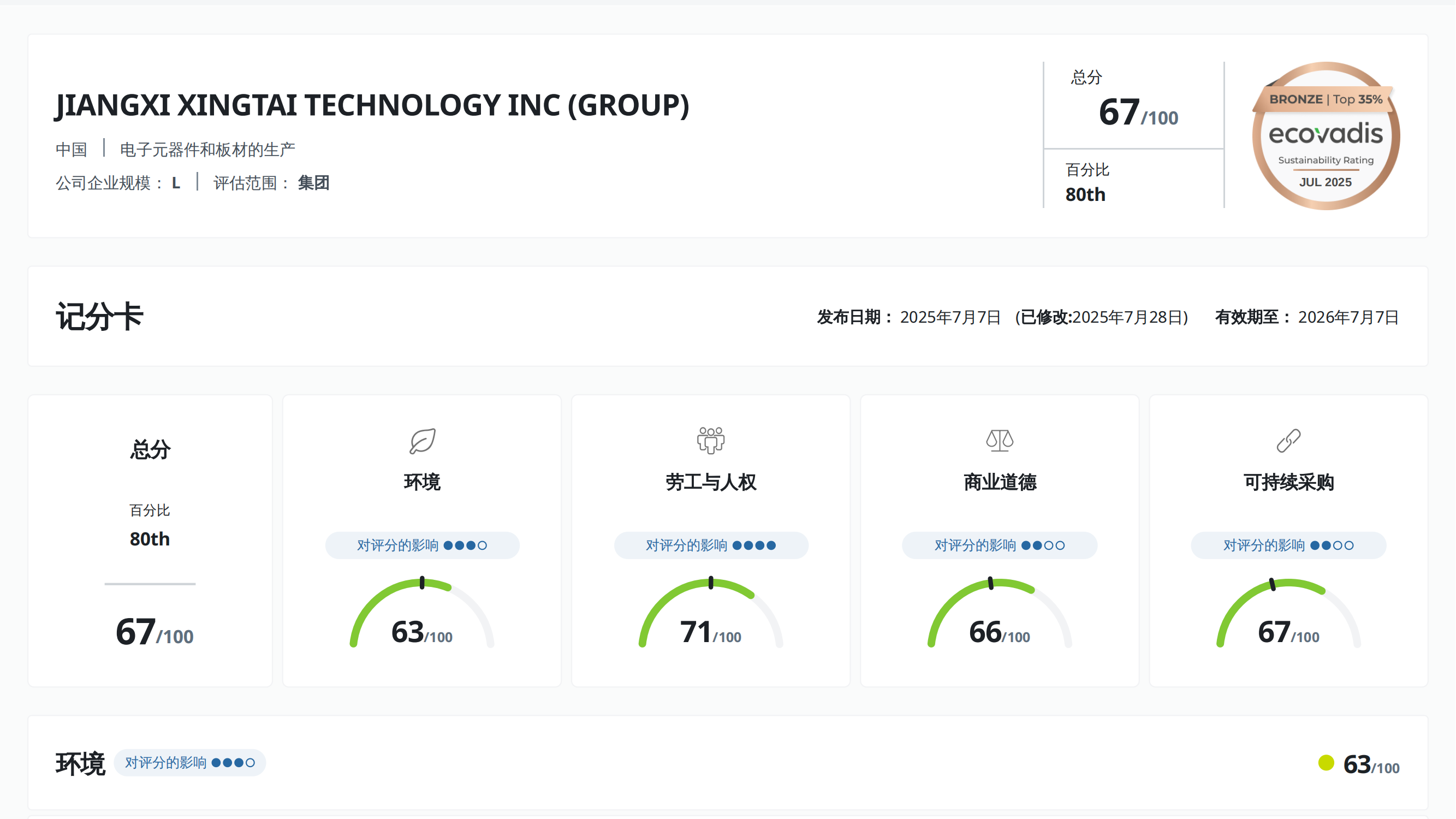Click the 环境 section impact badge at bottom
The height and width of the screenshot is (819, 1456).
[189, 762]
